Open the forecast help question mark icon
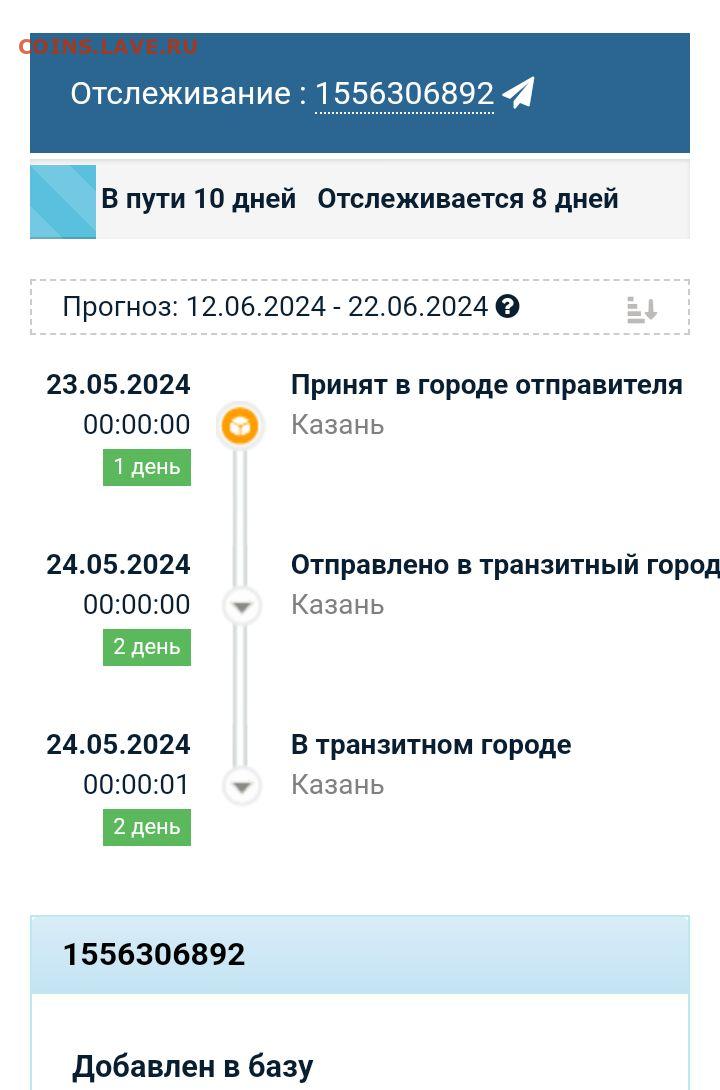 (507, 306)
